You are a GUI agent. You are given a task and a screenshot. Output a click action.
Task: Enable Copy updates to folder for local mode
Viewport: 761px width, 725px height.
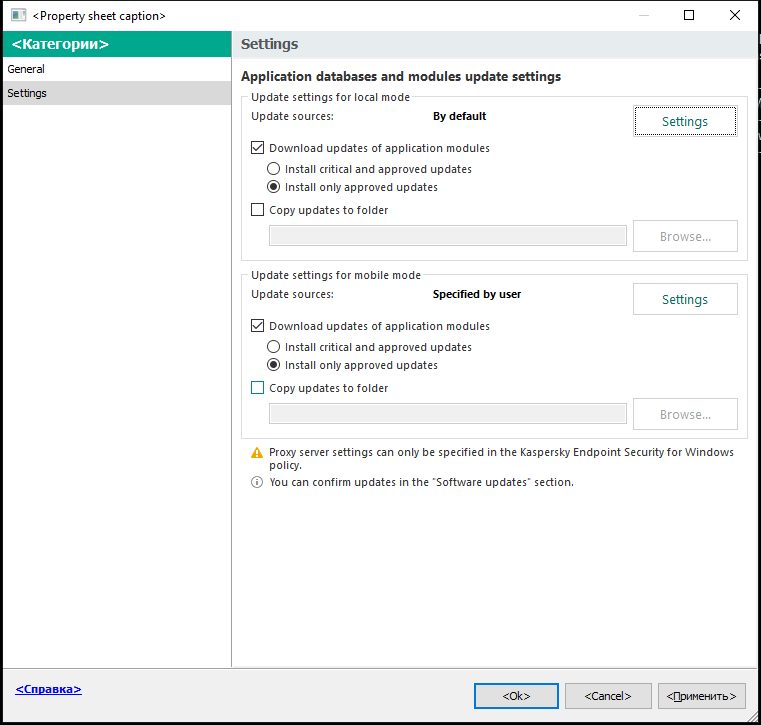(258, 210)
